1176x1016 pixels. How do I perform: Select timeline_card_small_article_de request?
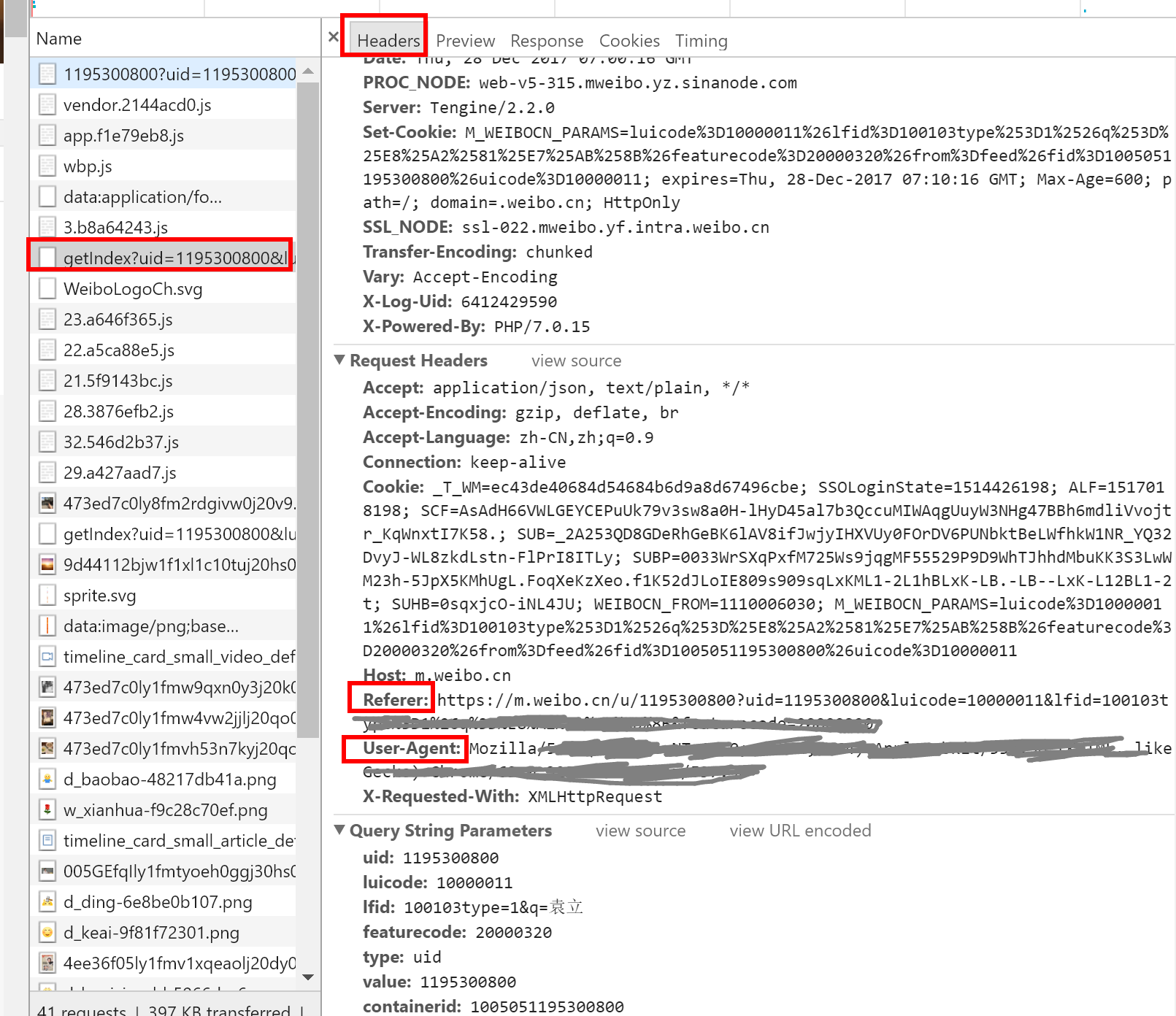pyautogui.click(x=164, y=841)
